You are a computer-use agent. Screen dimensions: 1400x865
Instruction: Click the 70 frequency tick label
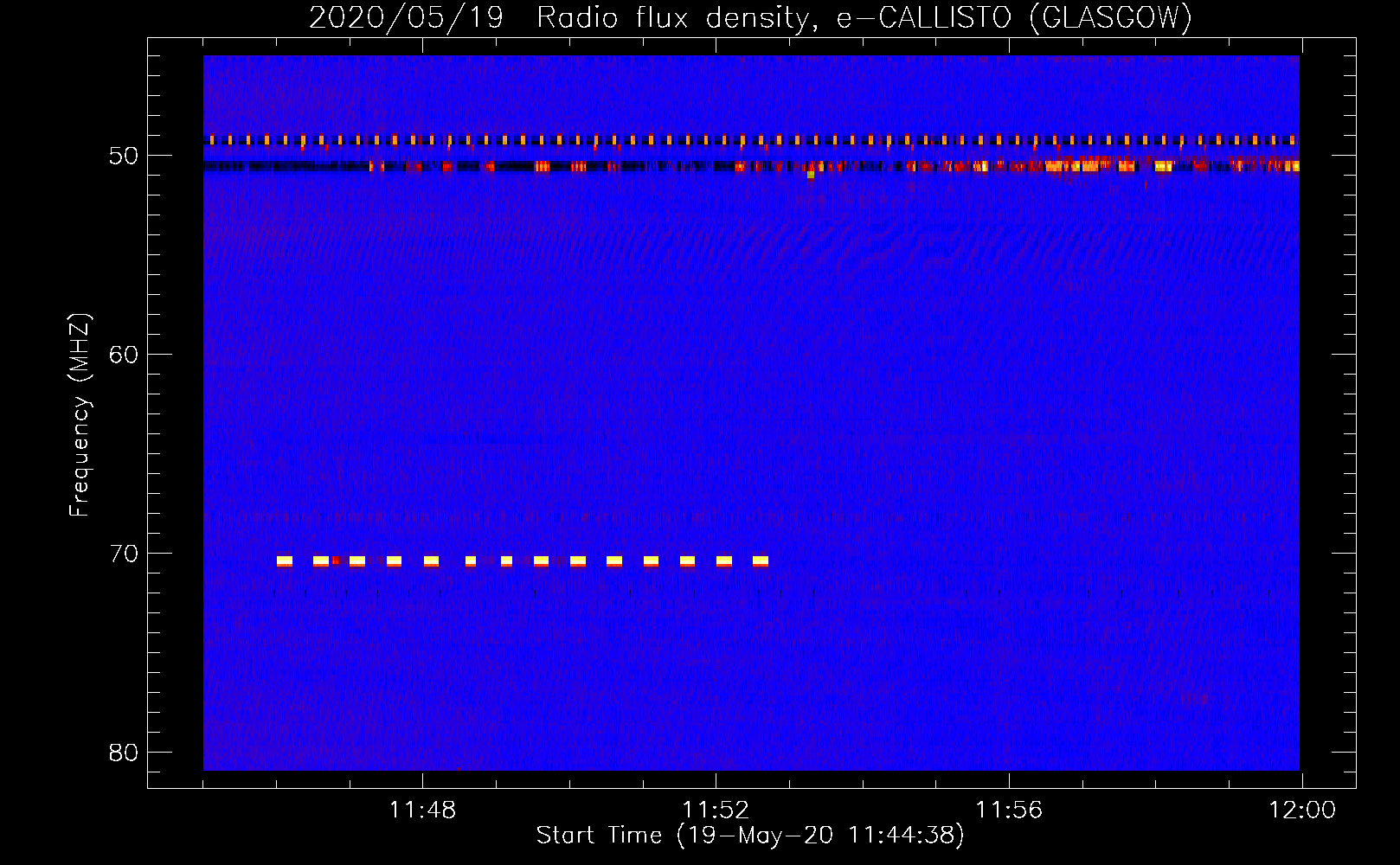[124, 554]
